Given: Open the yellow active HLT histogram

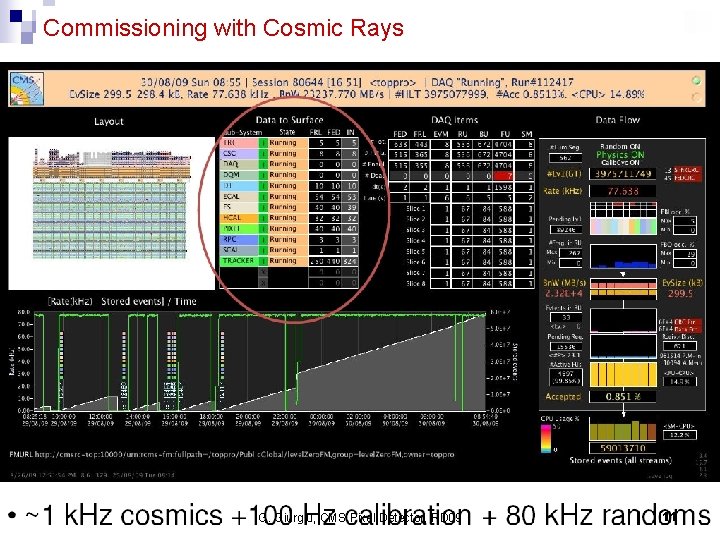Looking at the screenshot, I should point(623,374).
